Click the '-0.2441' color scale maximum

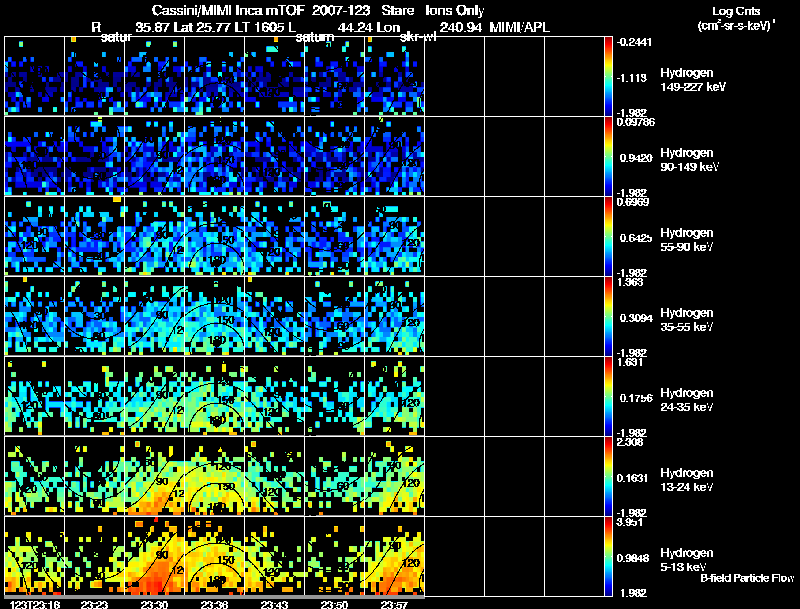tap(634, 42)
